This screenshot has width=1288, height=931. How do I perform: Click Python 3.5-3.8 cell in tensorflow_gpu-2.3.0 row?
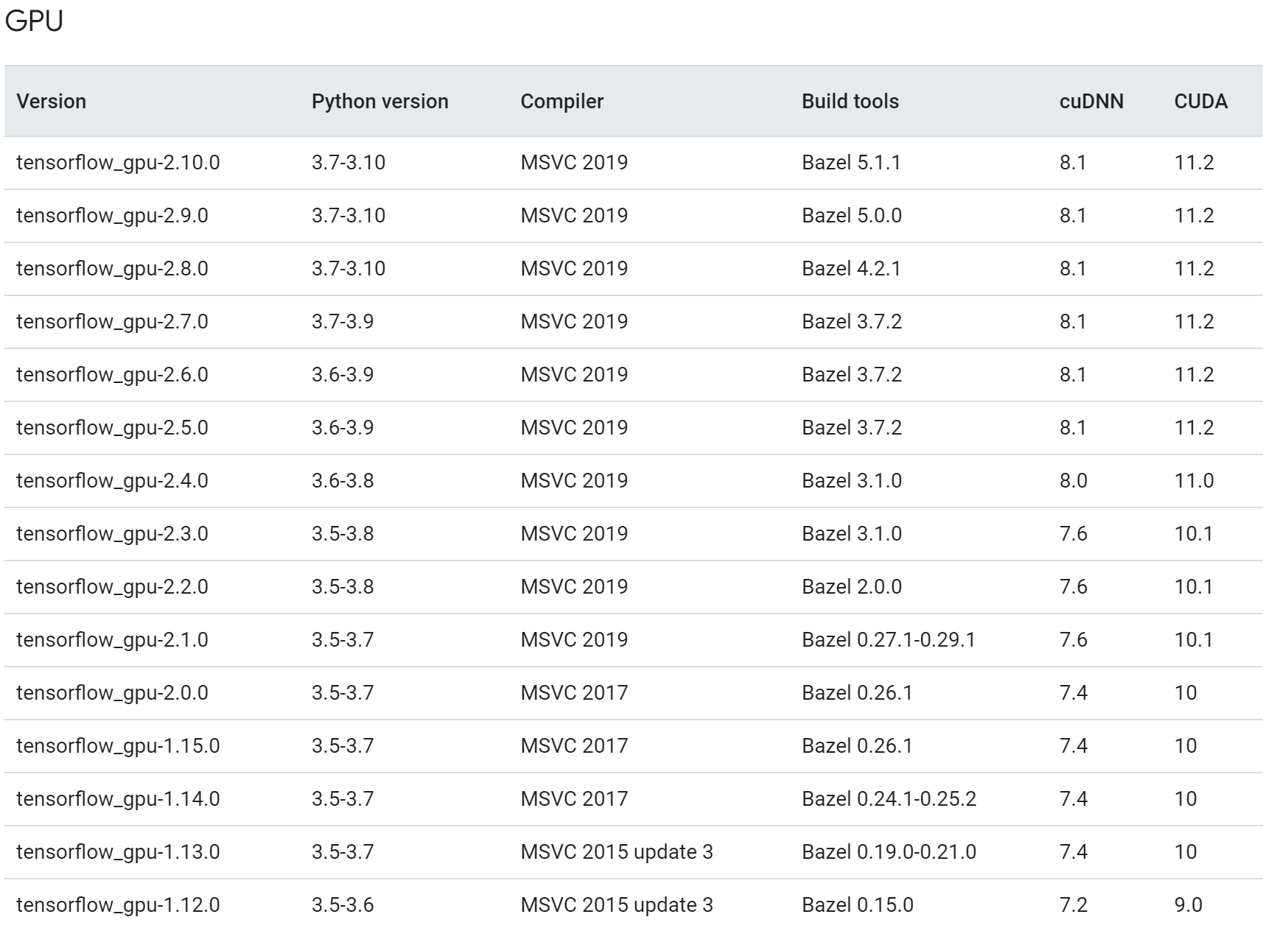click(343, 534)
